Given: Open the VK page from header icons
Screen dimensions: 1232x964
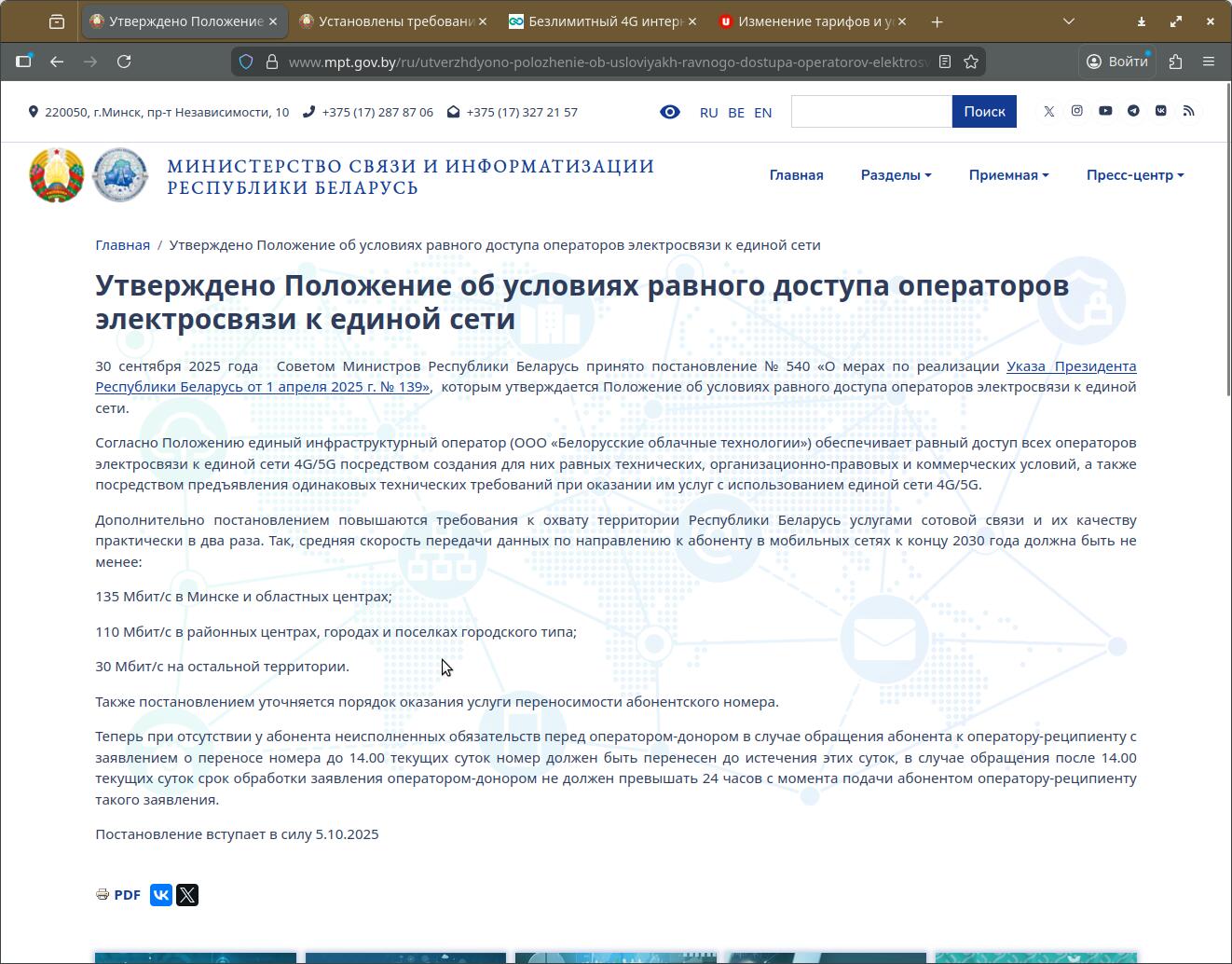Looking at the screenshot, I should [1161, 111].
